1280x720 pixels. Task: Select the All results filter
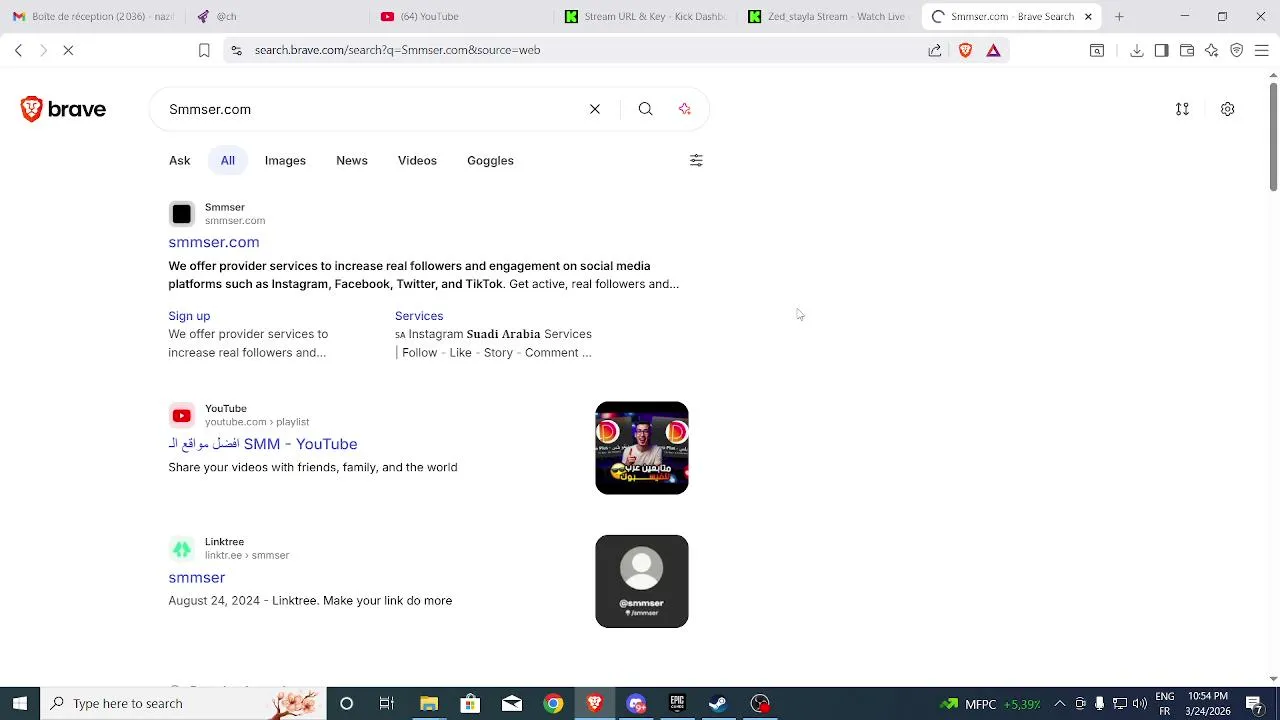(x=228, y=160)
